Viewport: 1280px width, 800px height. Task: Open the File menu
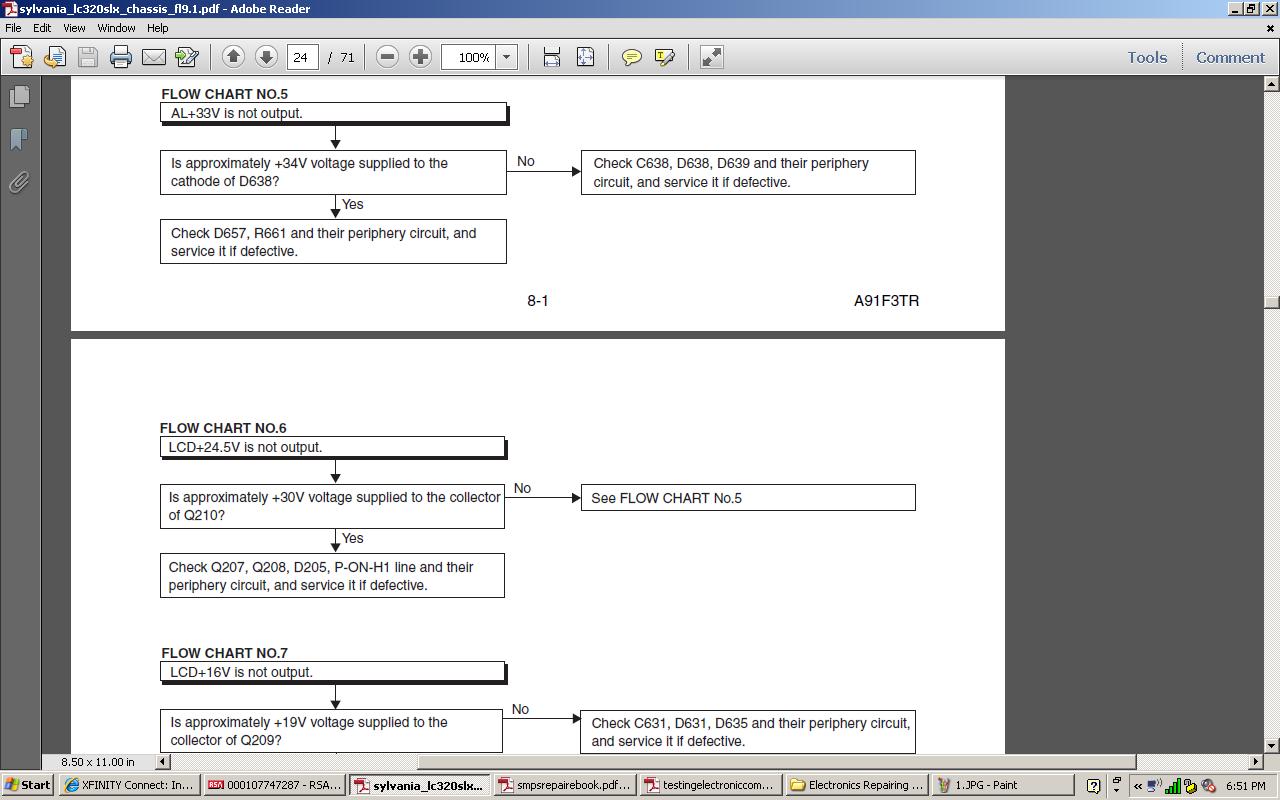click(x=13, y=28)
